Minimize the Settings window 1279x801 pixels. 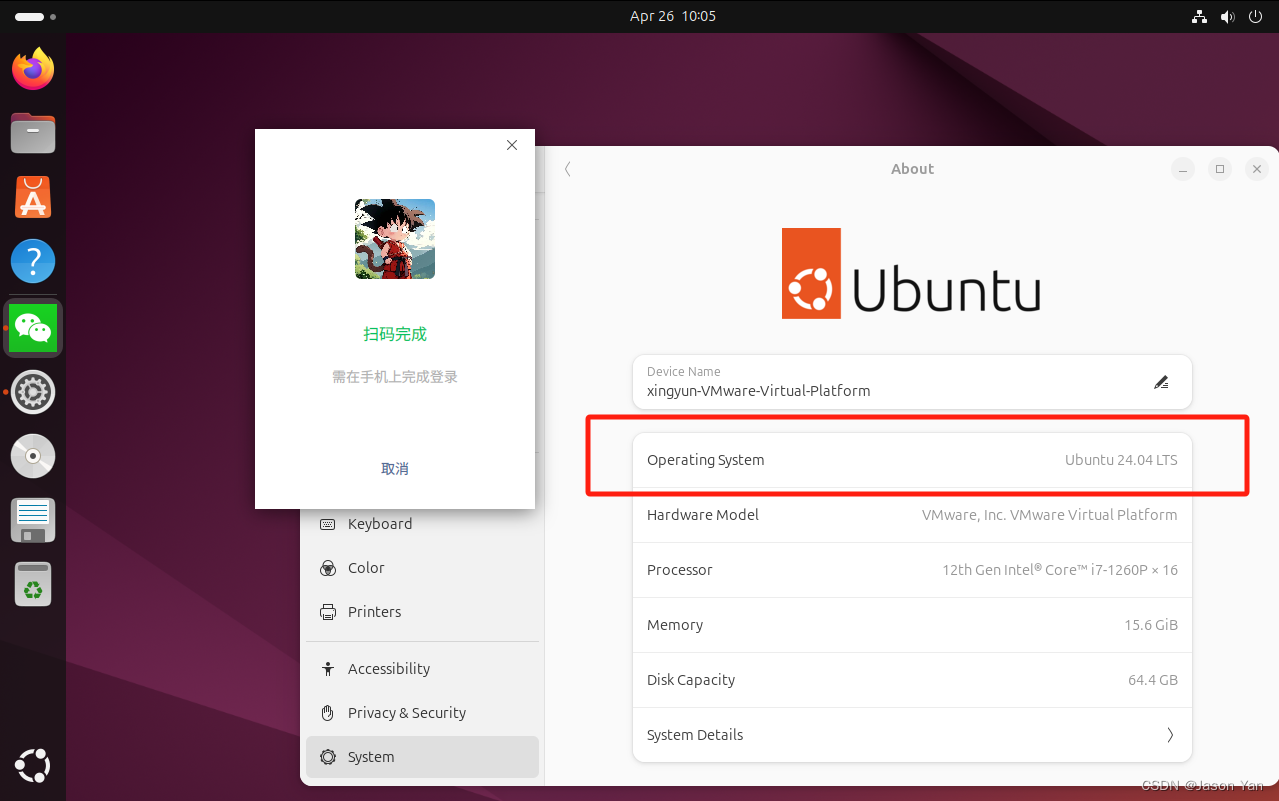[1183, 169]
